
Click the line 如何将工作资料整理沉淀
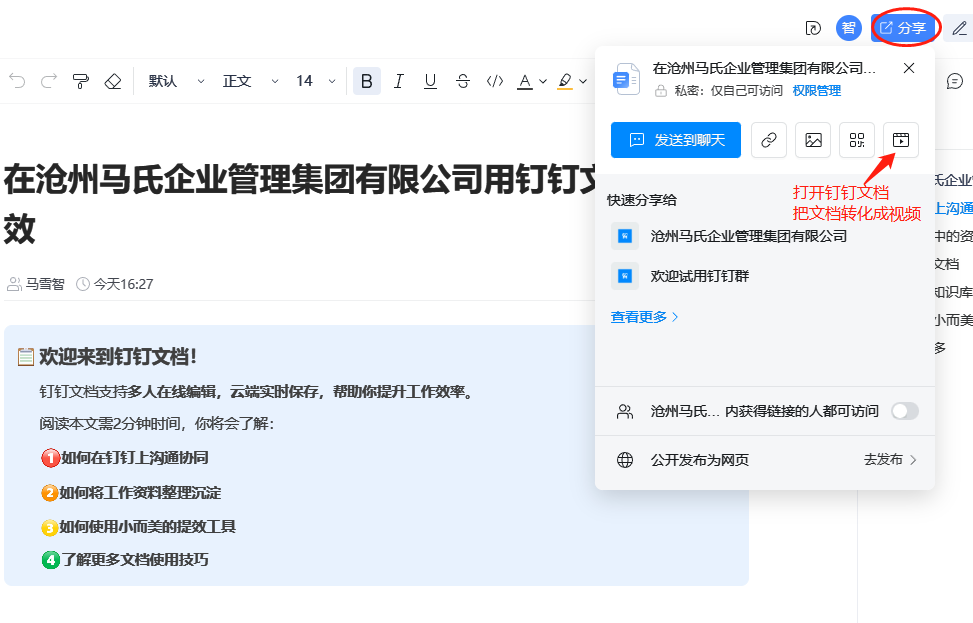pyautogui.click(x=140, y=493)
